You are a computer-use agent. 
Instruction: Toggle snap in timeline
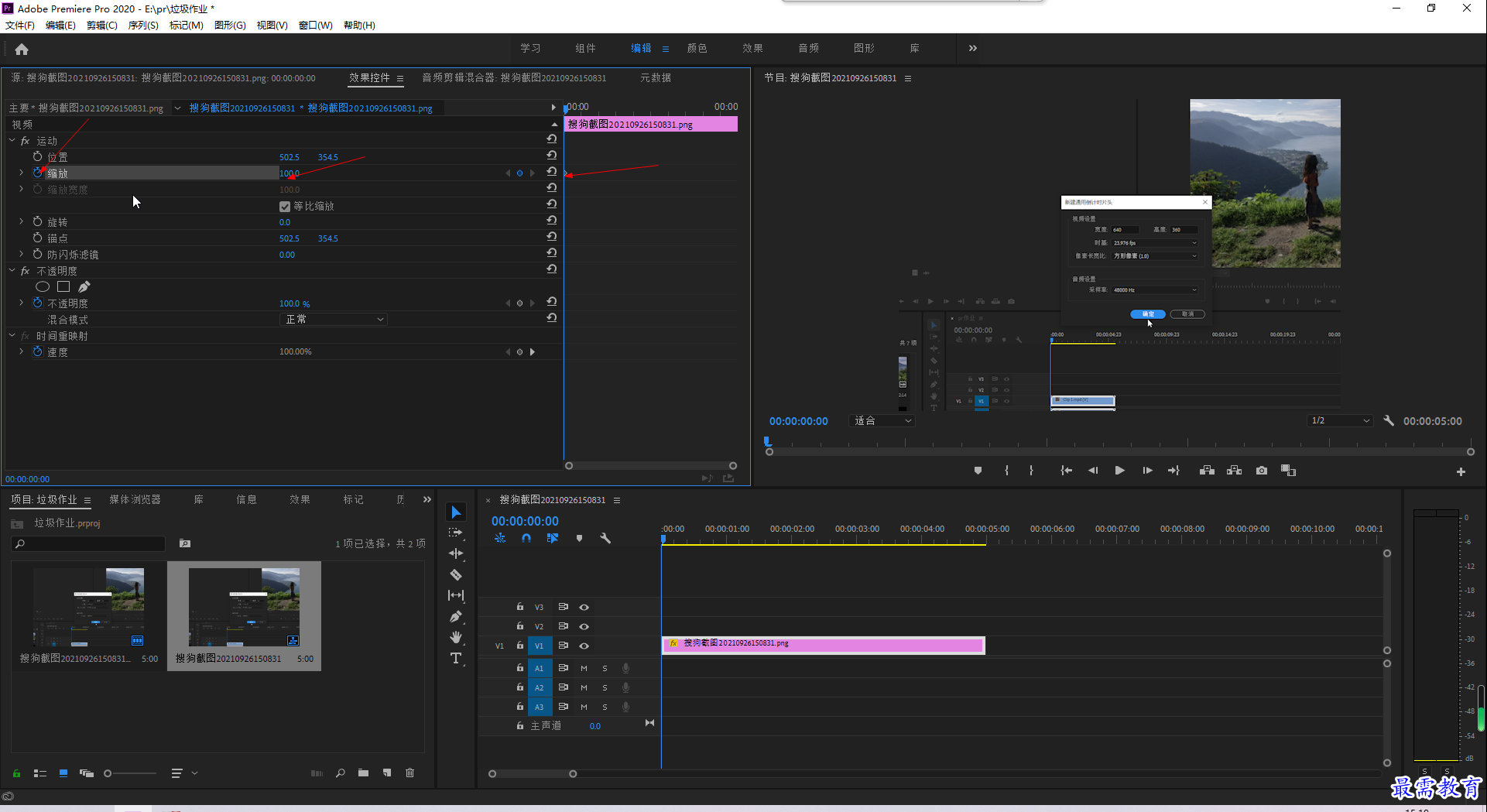click(x=526, y=538)
